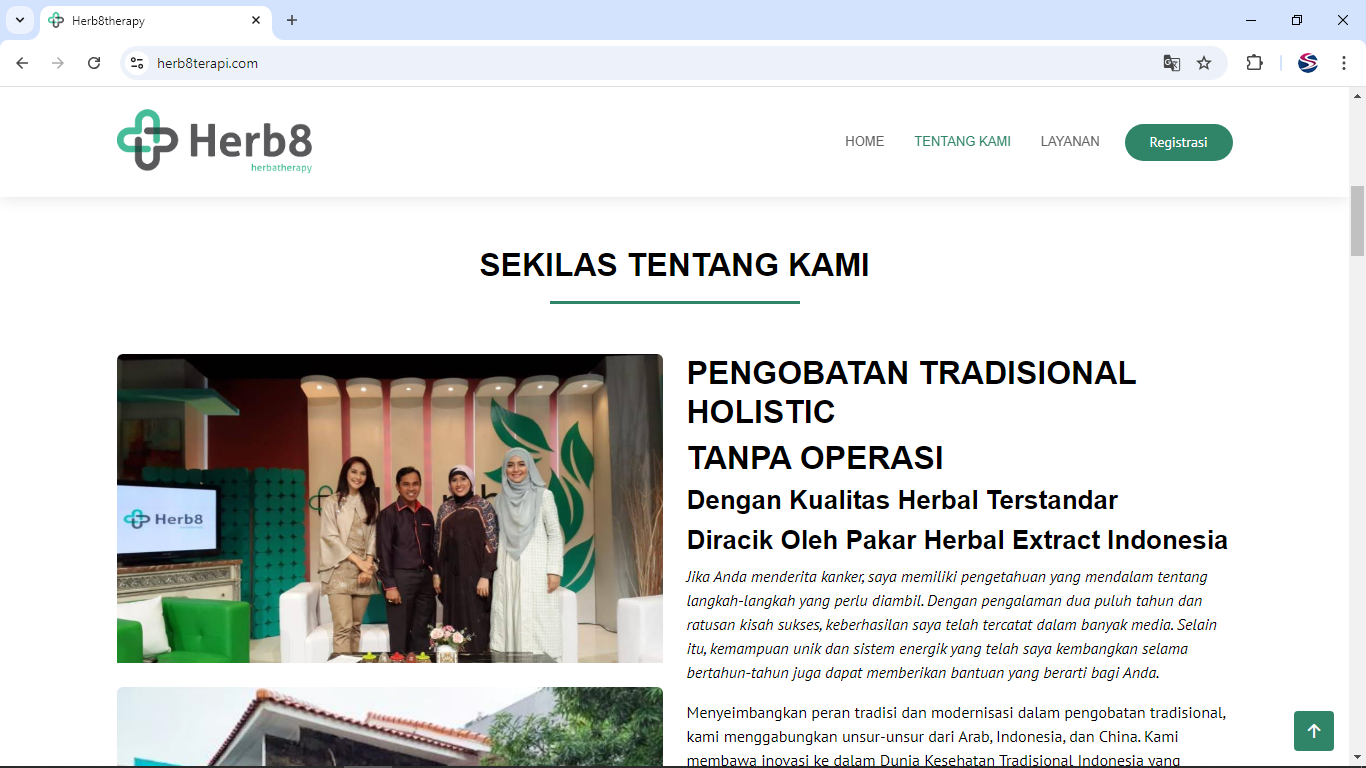This screenshot has height=768, width=1366.
Task: Click the browser back arrow
Action: [x=22, y=63]
